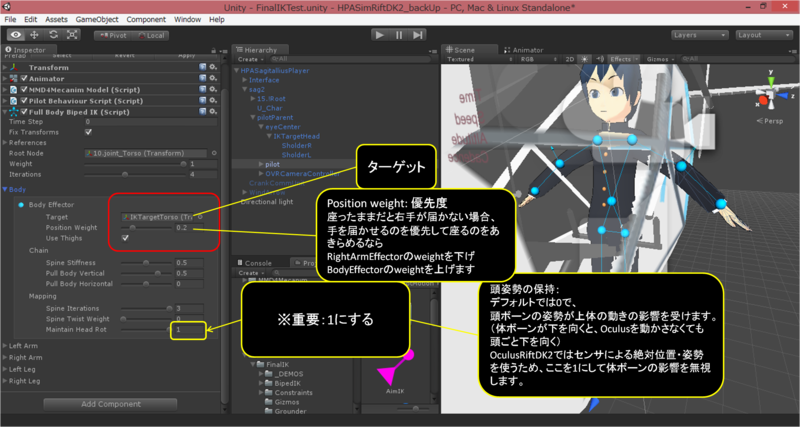The image size is (800, 427).
Task: Select the Hand (view) tool
Action: click(16, 35)
